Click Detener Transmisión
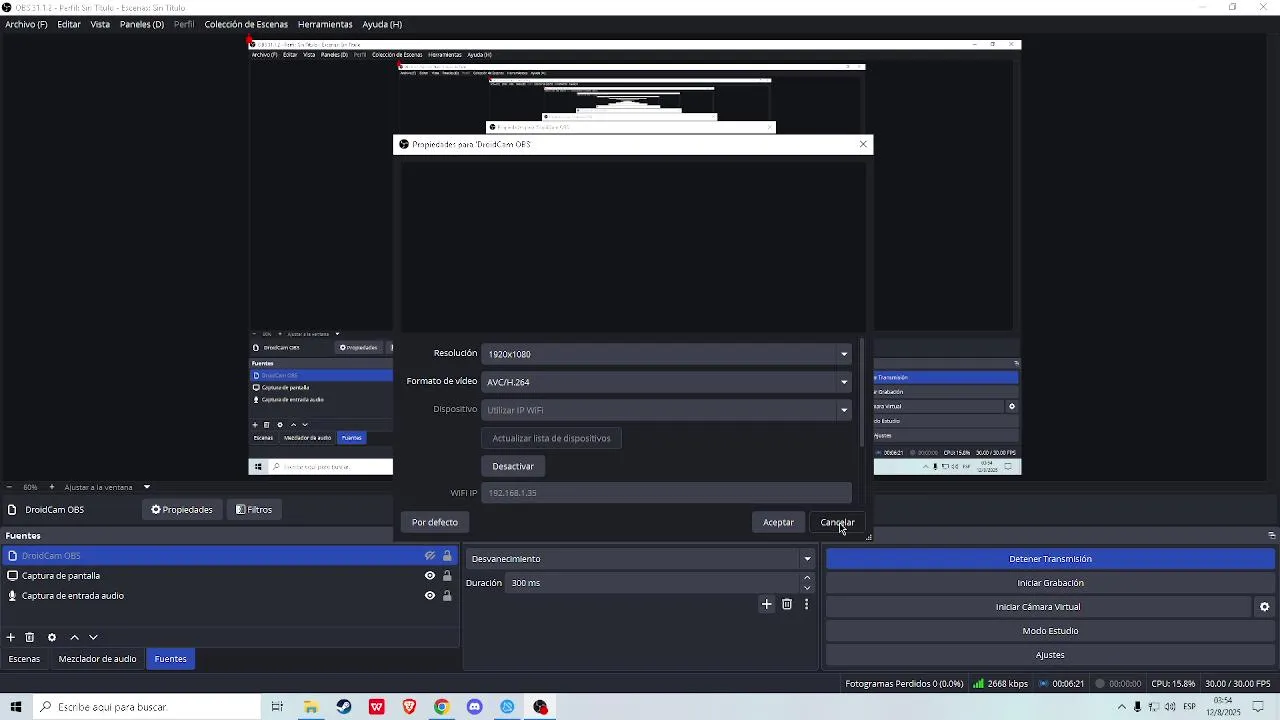1280x720 pixels. coord(1050,559)
